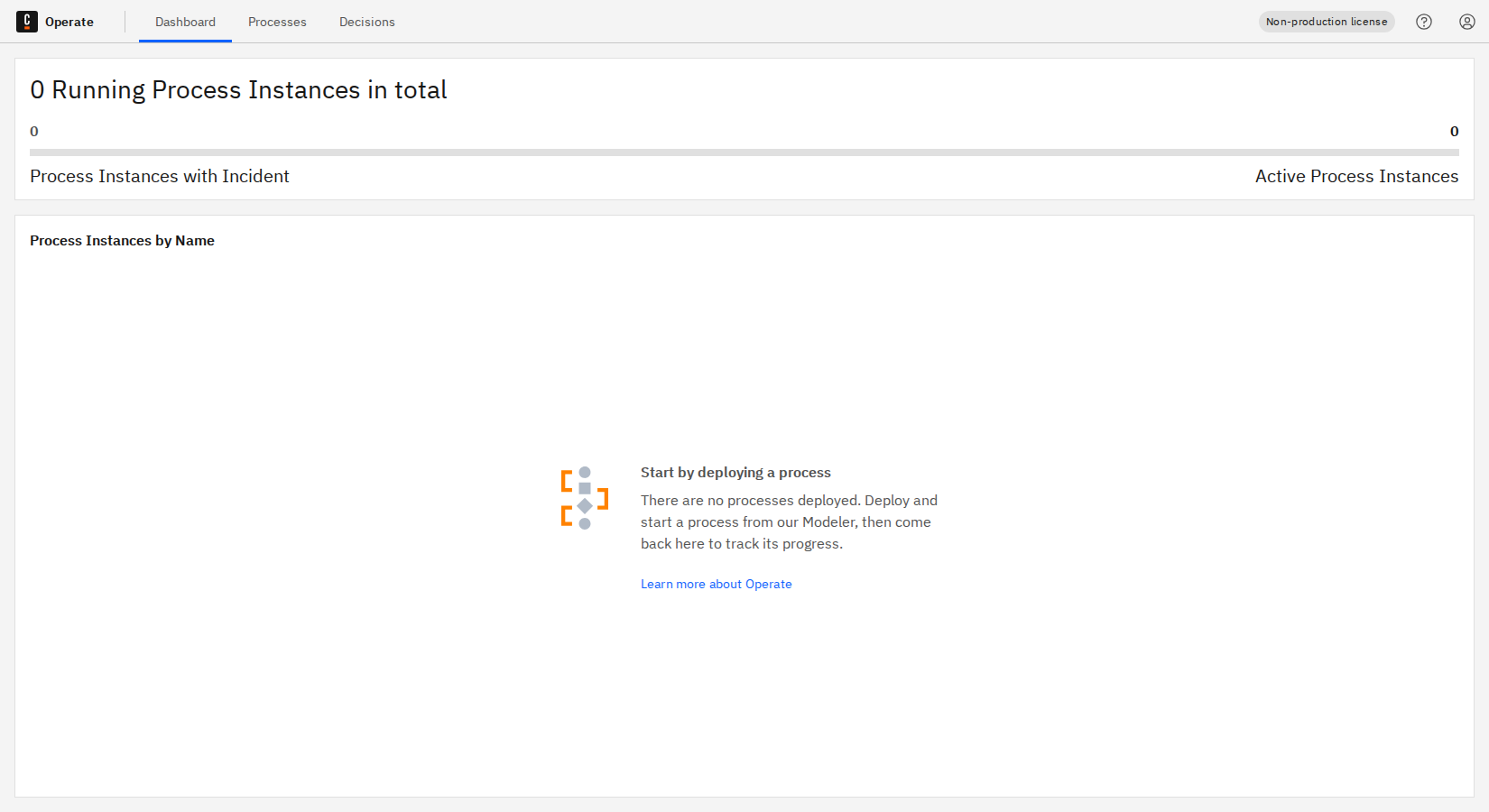This screenshot has width=1489, height=812.
Task: Click the Camunda logo icon
Action: pos(26,22)
